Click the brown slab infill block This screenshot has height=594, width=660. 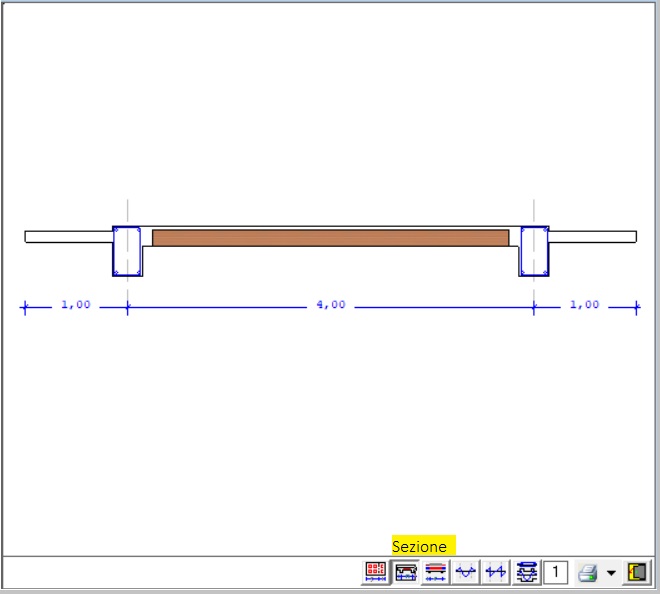tap(330, 238)
